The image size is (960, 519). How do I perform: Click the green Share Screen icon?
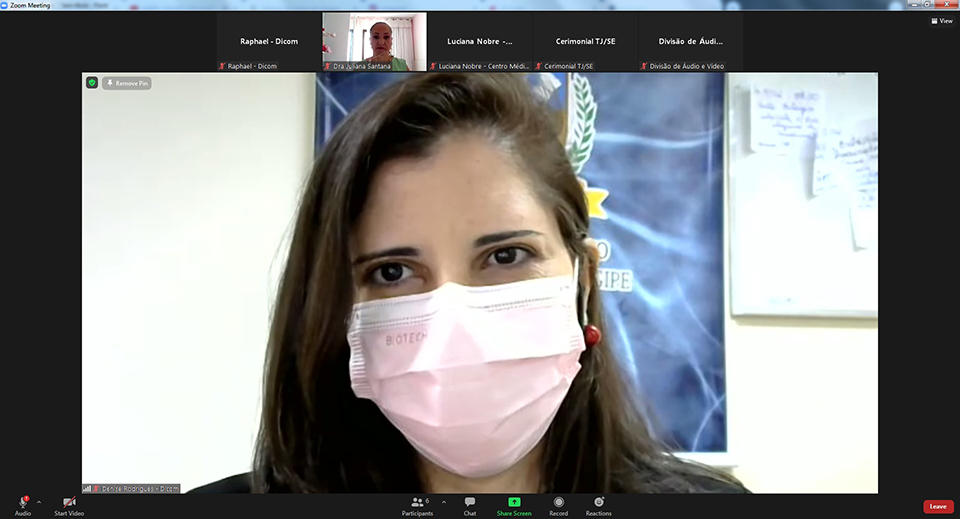click(x=514, y=501)
